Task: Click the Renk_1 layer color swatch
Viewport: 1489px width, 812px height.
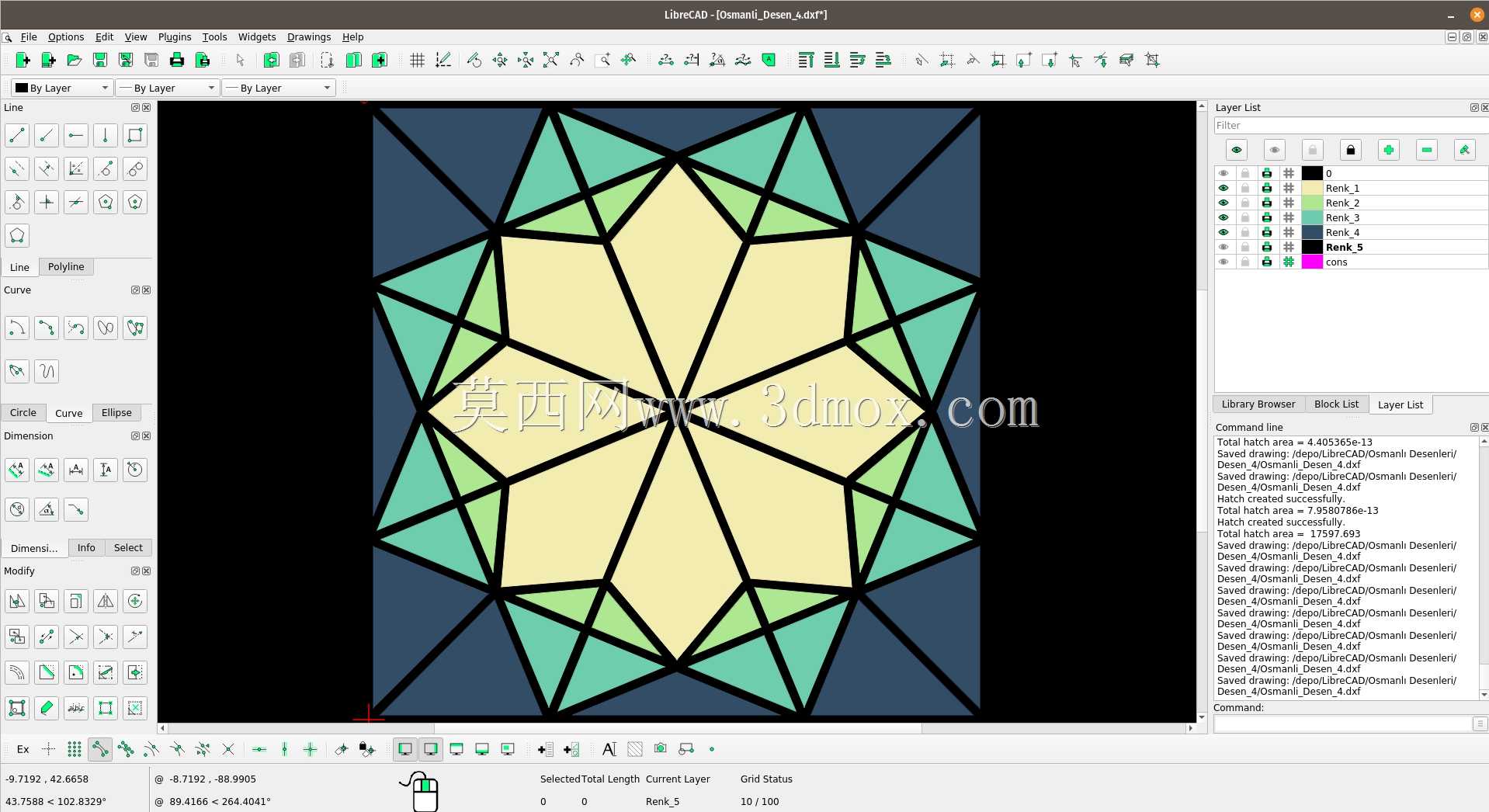Action: [1312, 188]
